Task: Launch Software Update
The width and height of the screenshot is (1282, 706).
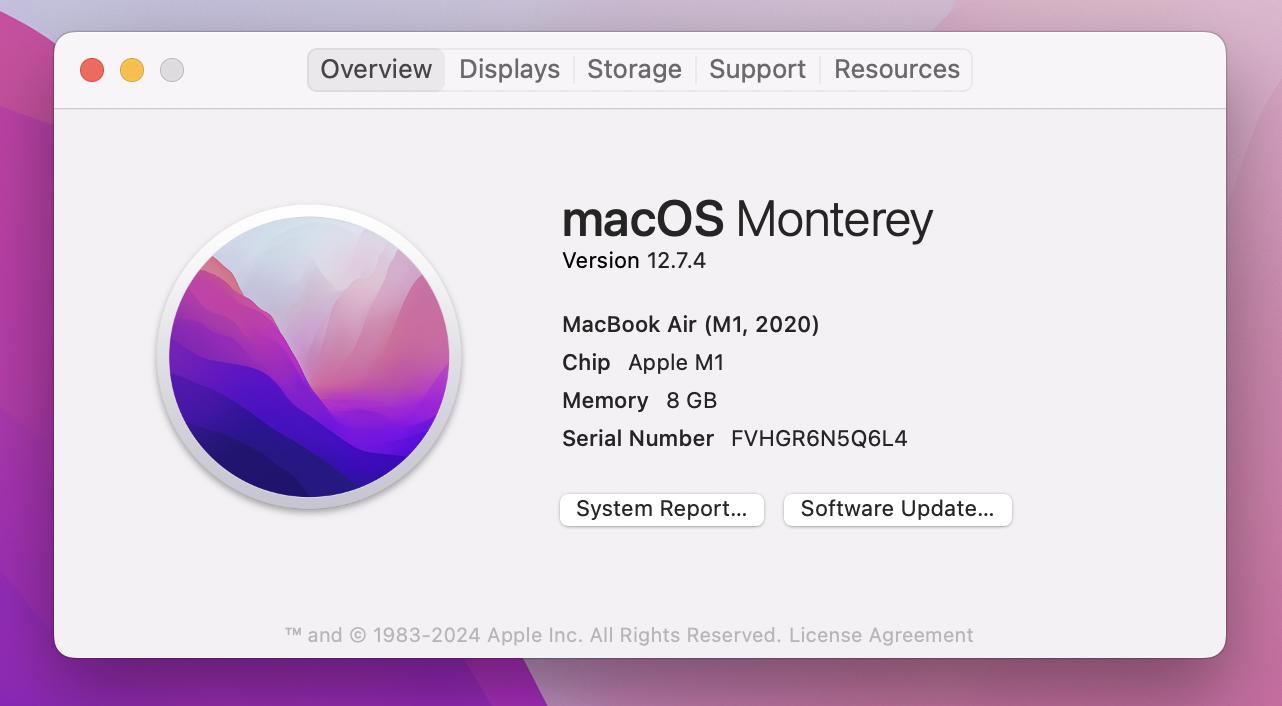Action: pos(897,509)
